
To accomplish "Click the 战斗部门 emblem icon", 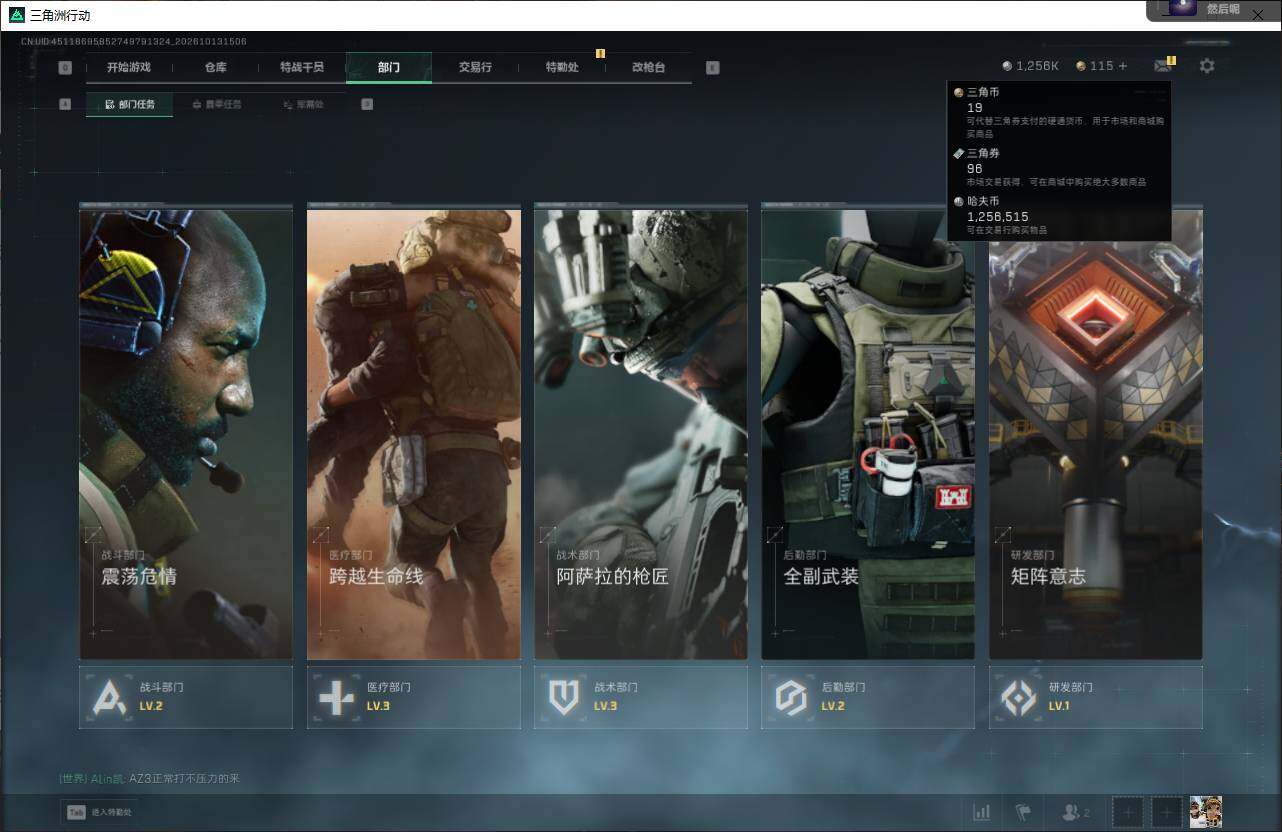I will coord(109,697).
